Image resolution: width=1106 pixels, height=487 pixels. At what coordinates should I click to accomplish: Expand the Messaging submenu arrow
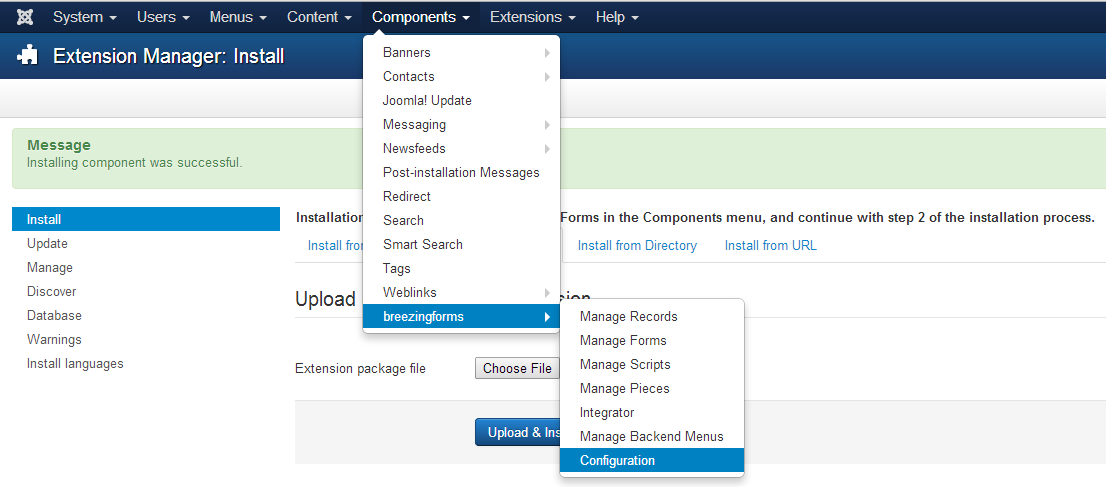547,125
